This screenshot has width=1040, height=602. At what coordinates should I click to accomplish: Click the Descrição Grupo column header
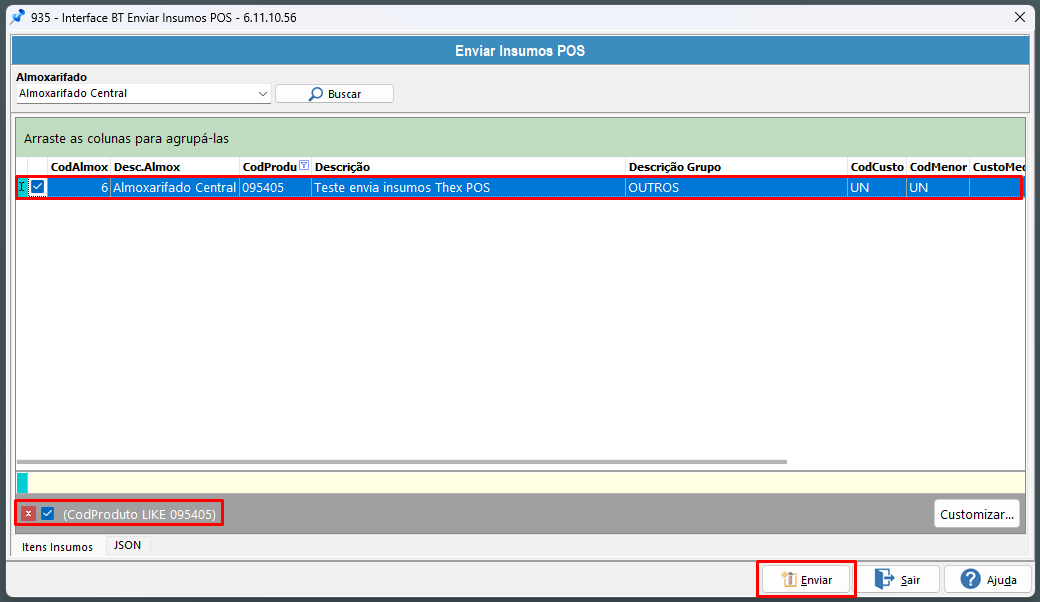pyautogui.click(x=736, y=167)
